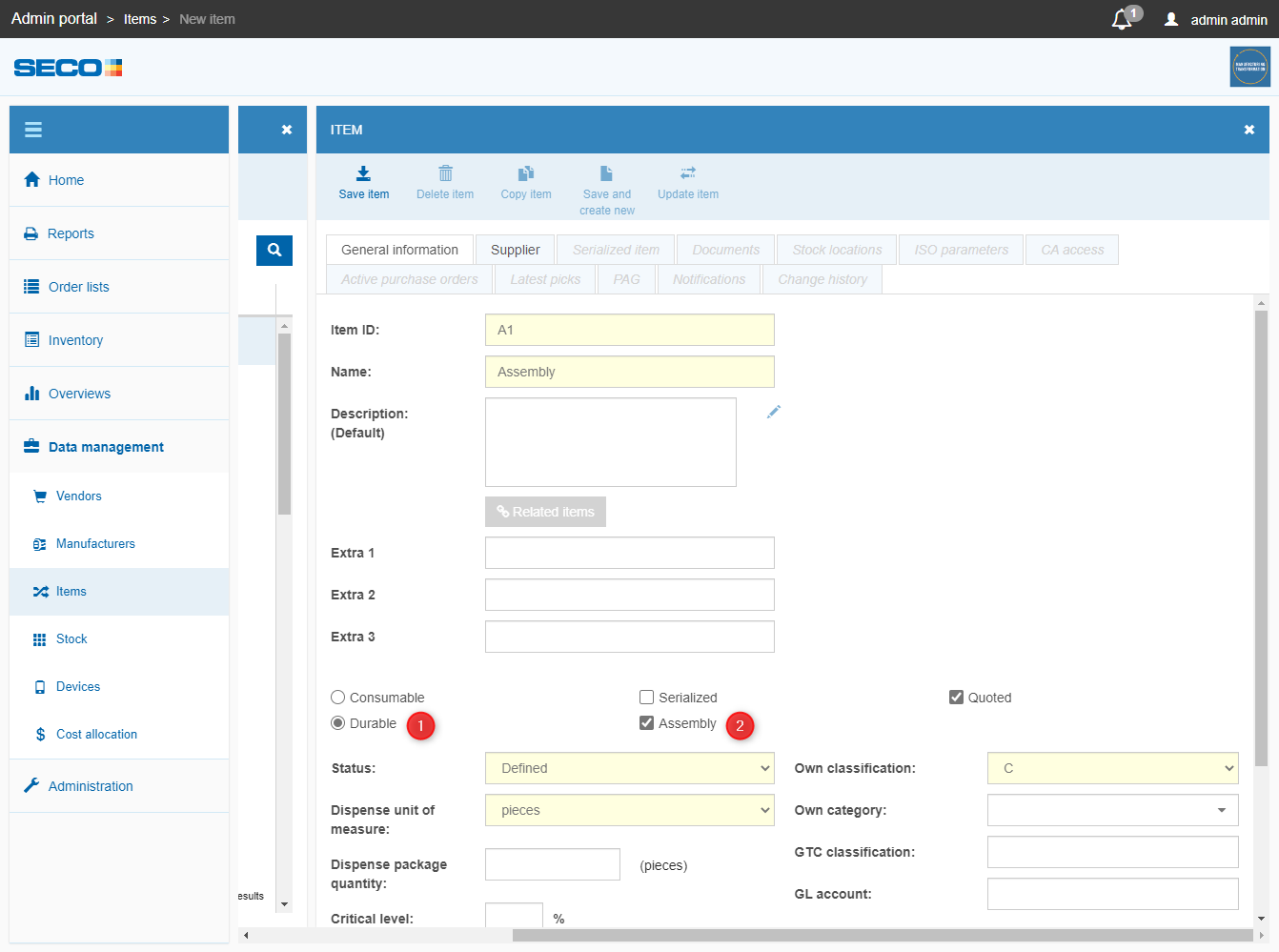Select the Consumable radio button
Image resolution: width=1279 pixels, height=952 pixels.
[337, 698]
